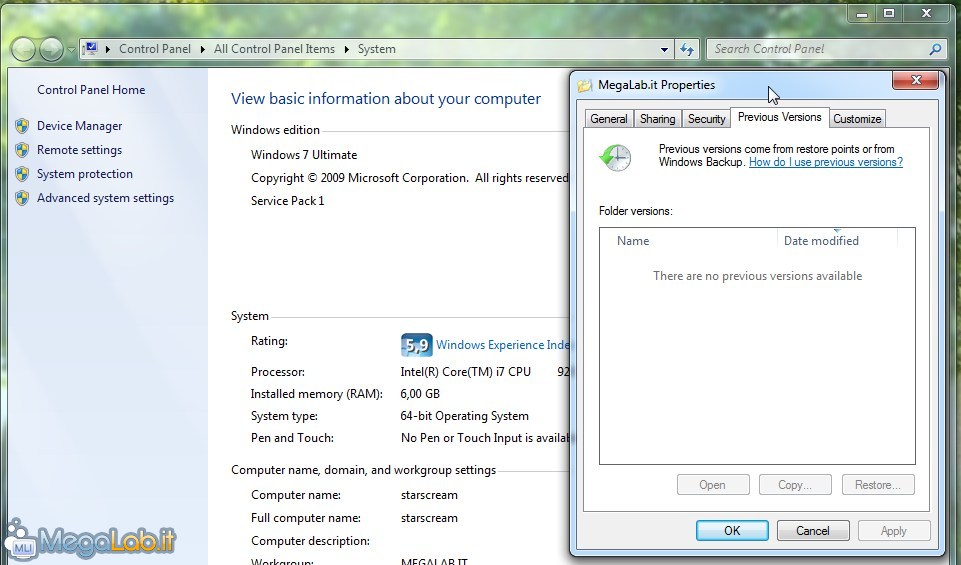Select the Previous Versions tab
Viewport: 961px width, 565px height.
780,117
